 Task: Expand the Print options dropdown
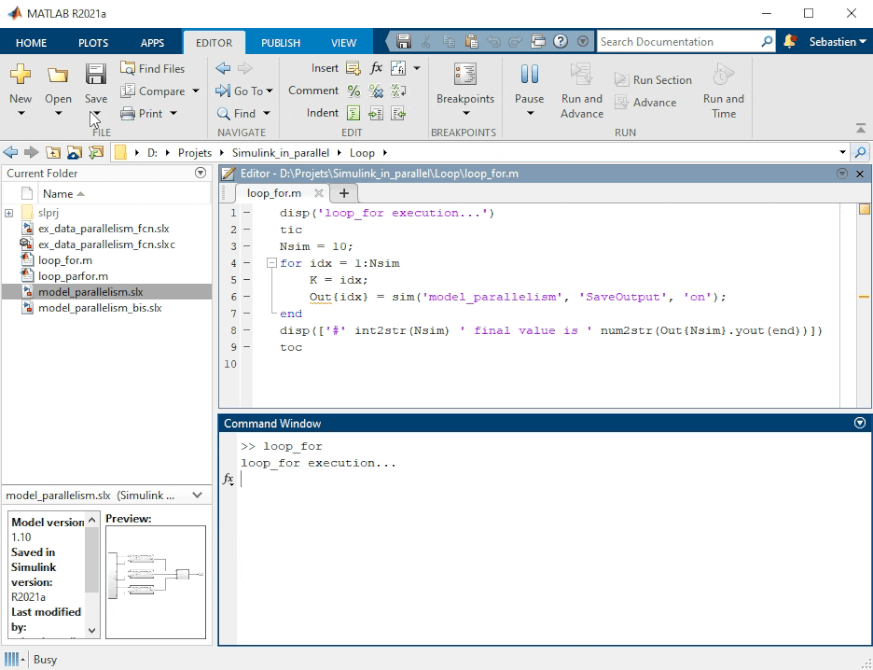pyautogui.click(x=174, y=114)
